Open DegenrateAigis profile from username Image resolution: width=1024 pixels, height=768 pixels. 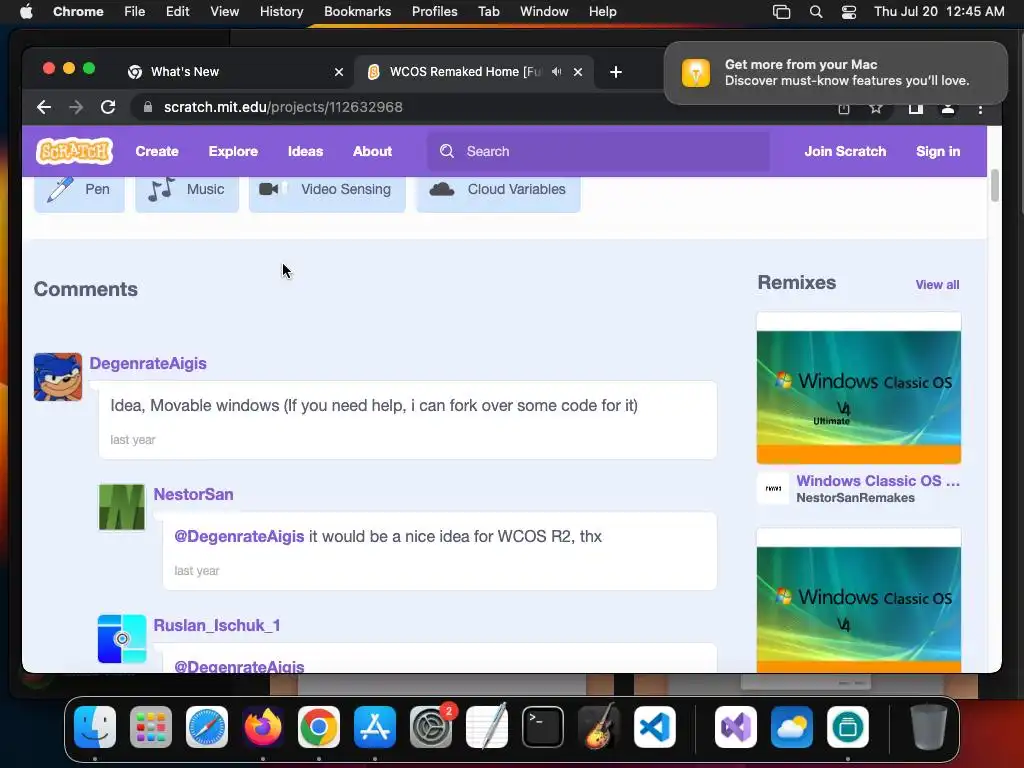(x=148, y=363)
